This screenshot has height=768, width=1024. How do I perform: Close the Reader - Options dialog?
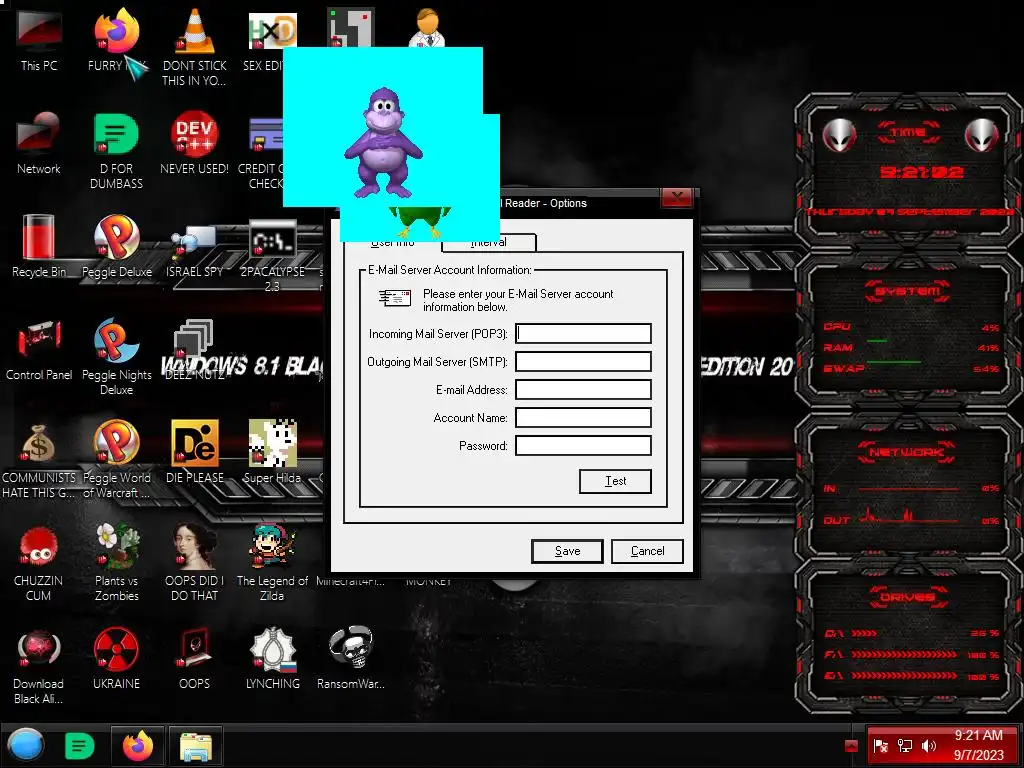coord(677,197)
